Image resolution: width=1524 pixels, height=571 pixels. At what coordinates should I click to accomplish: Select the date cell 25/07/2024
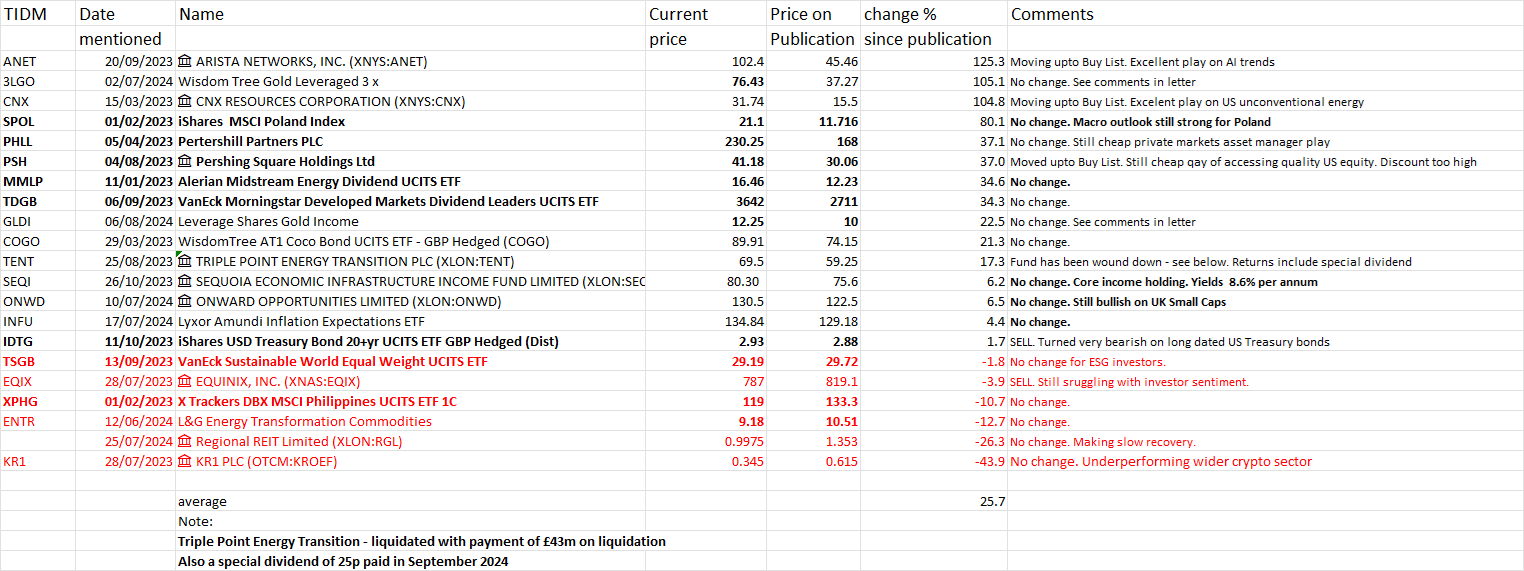[126, 442]
